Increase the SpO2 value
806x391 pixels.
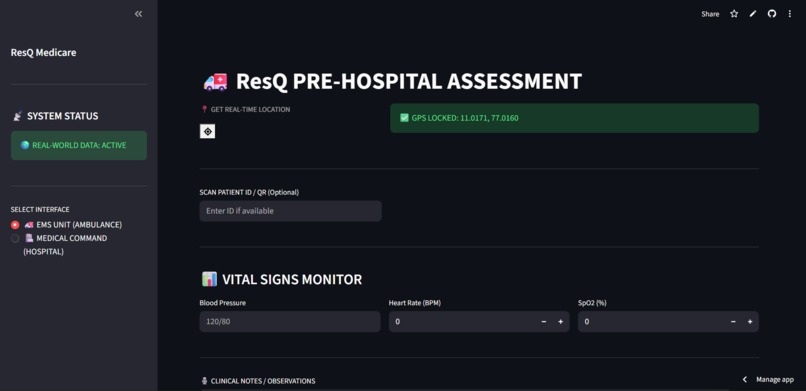(750, 322)
